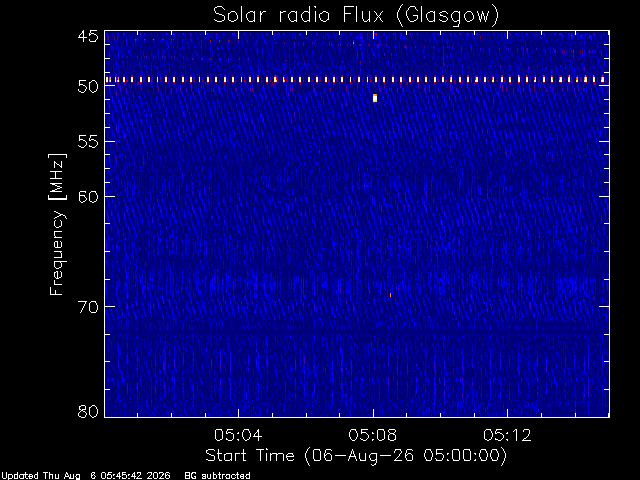Click the 45 frequency axis label

point(89,36)
